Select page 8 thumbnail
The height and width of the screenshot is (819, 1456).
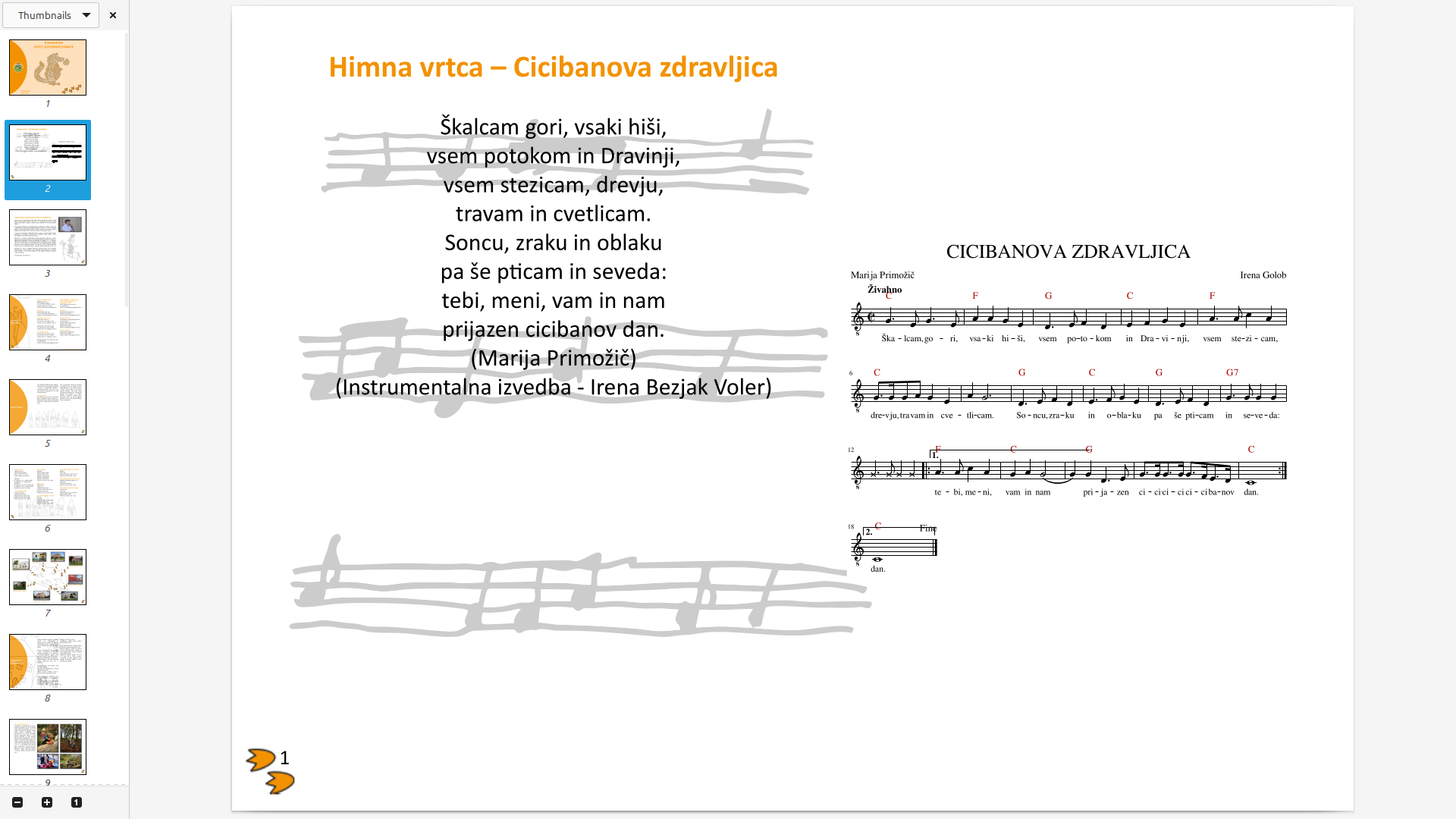(48, 662)
